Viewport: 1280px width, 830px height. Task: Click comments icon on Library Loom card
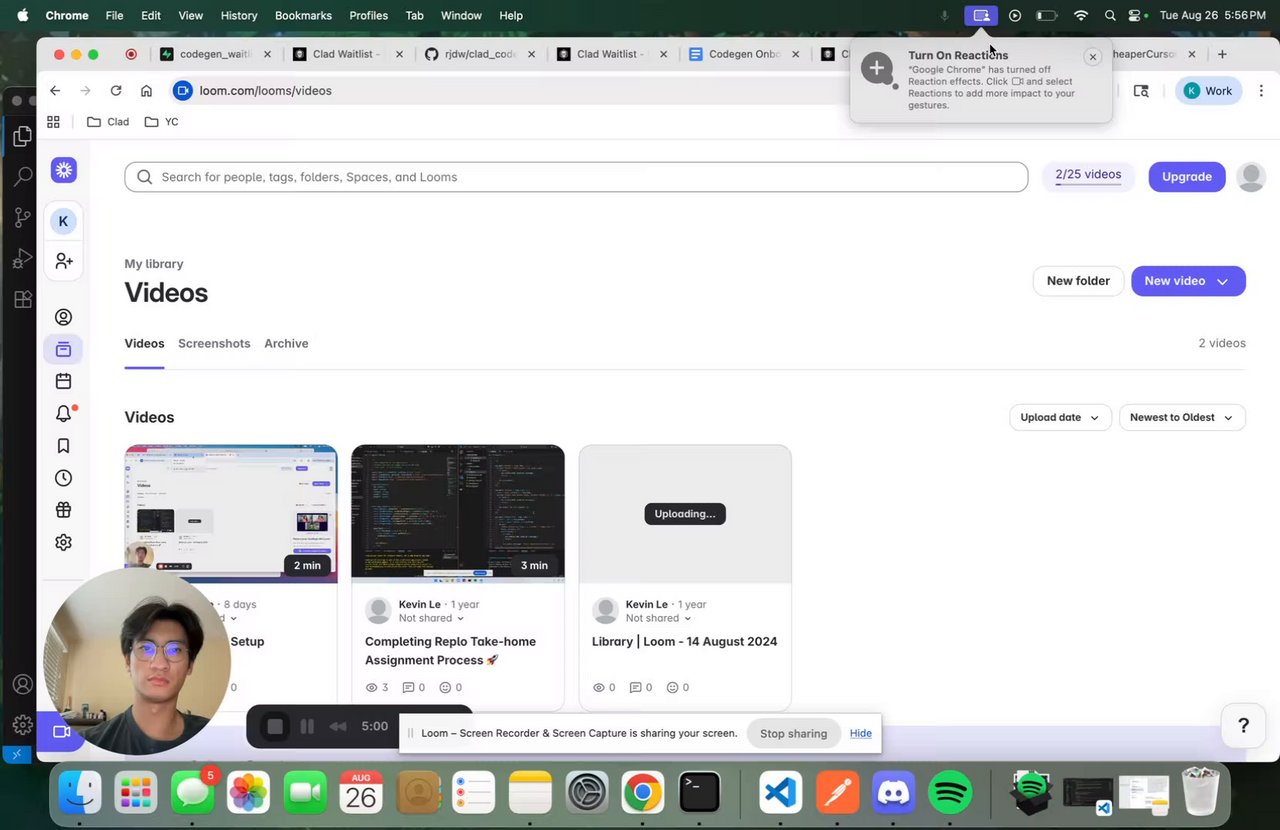(x=635, y=687)
